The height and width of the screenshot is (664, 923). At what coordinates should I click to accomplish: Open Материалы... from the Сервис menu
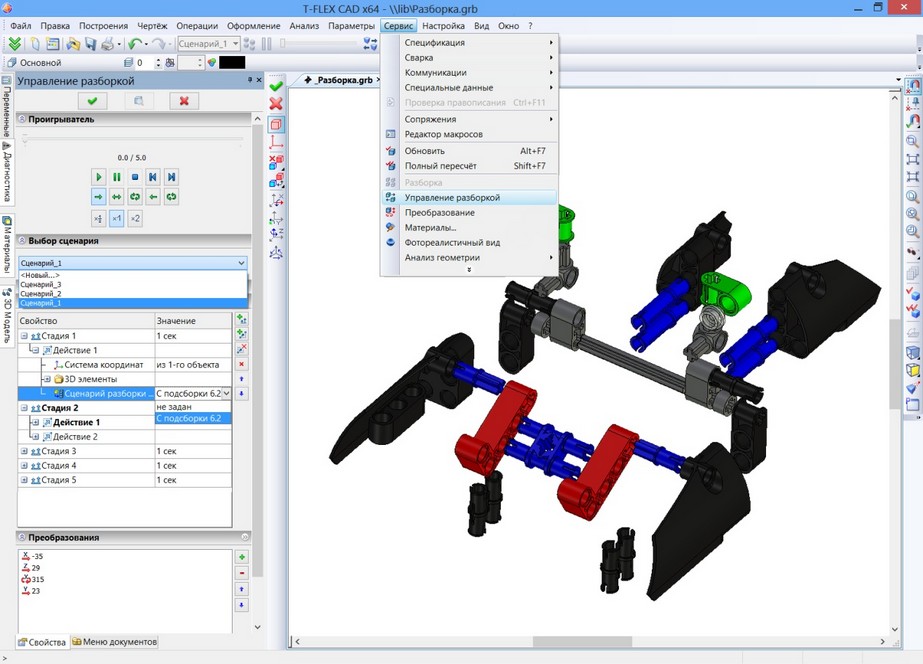[469, 228]
